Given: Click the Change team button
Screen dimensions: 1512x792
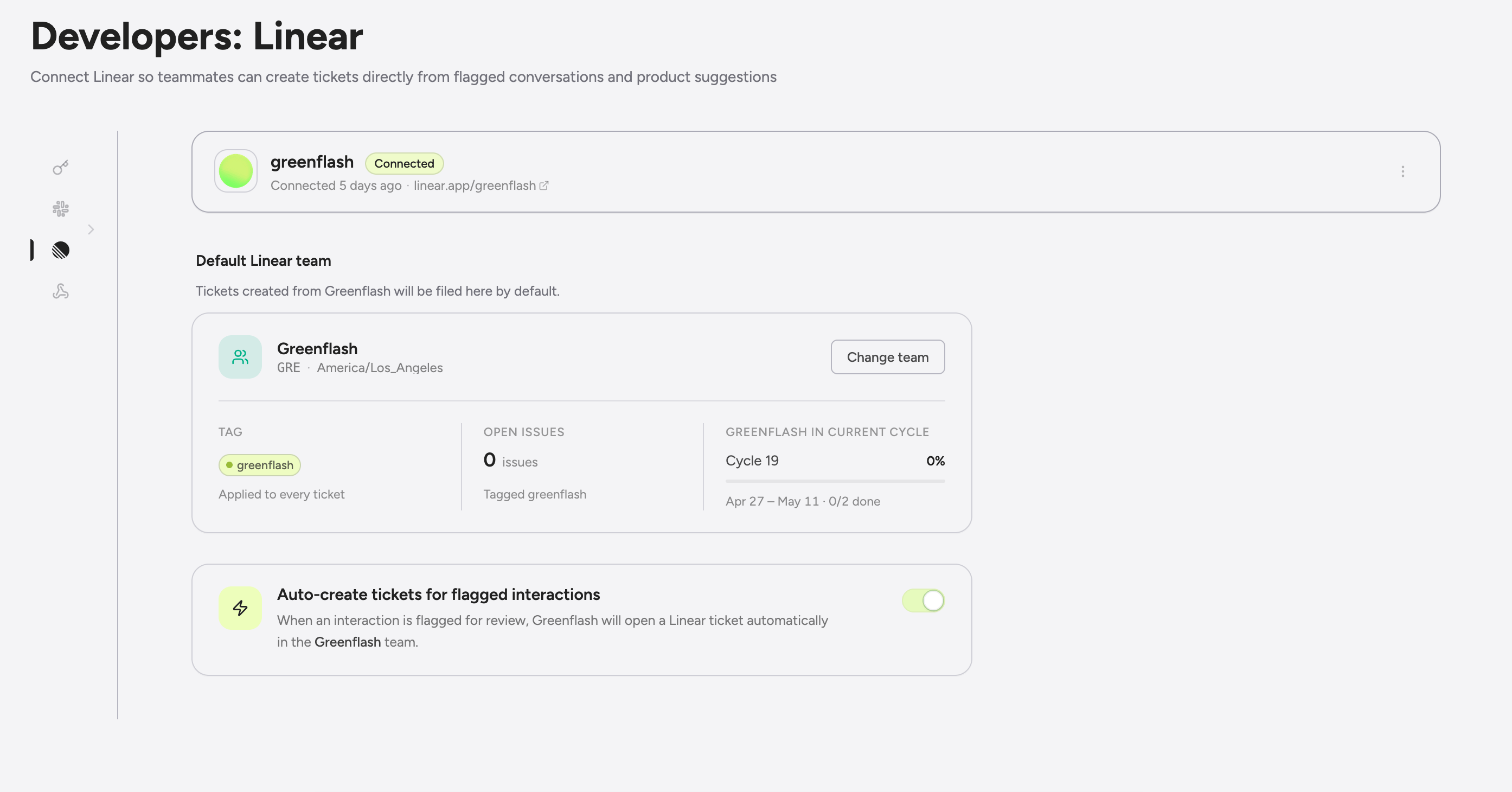Looking at the screenshot, I should (x=887, y=357).
